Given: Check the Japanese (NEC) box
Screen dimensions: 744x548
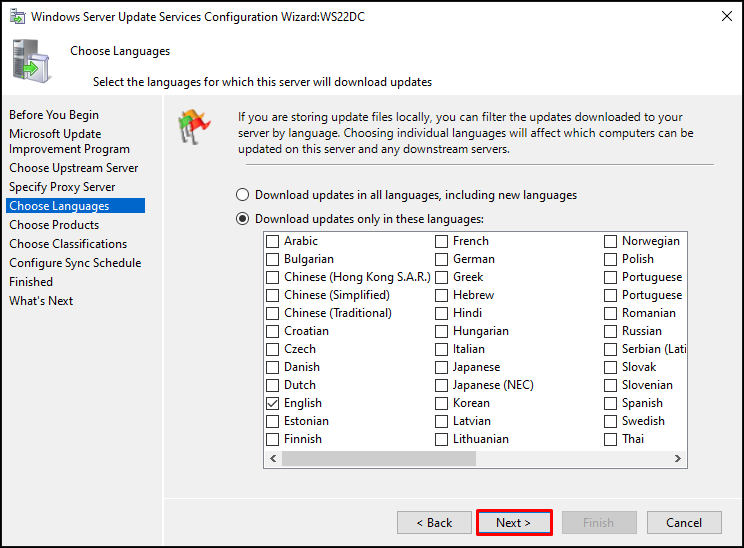Looking at the screenshot, I should 441,386.
